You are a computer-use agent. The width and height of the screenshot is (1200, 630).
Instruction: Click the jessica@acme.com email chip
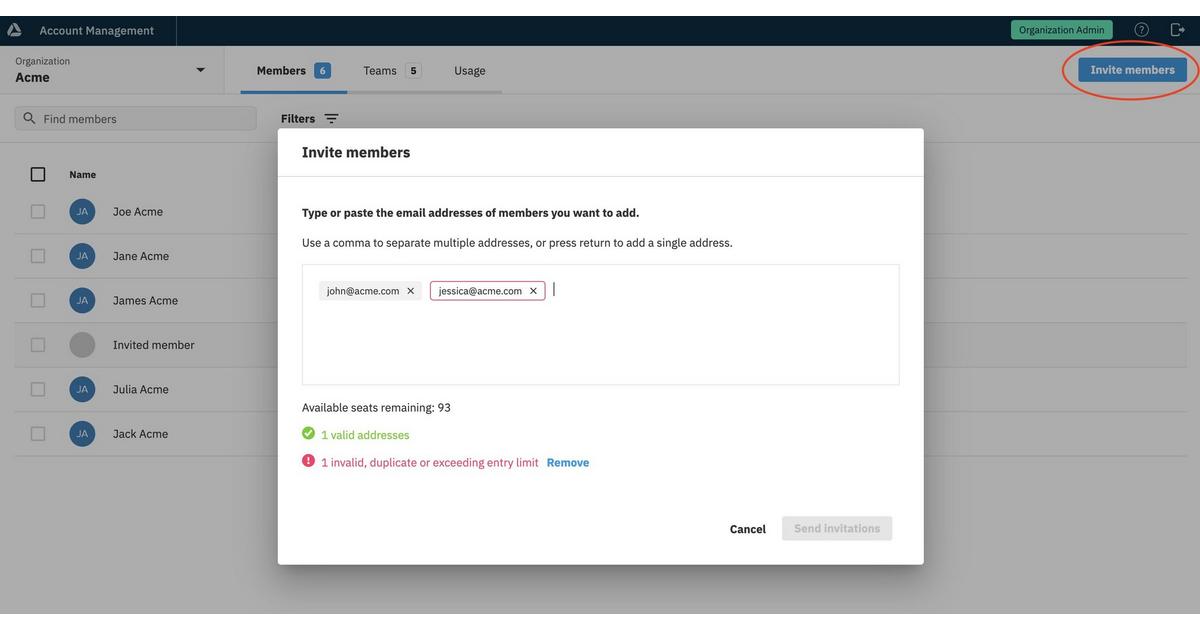[488, 291]
